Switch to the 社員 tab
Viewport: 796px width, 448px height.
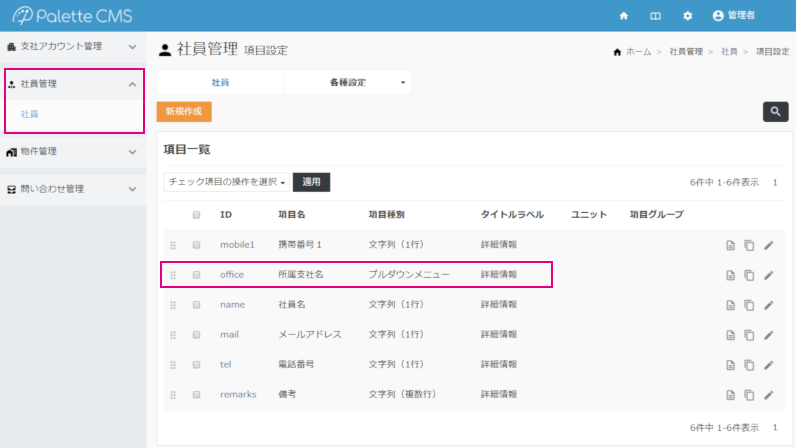(x=220, y=82)
